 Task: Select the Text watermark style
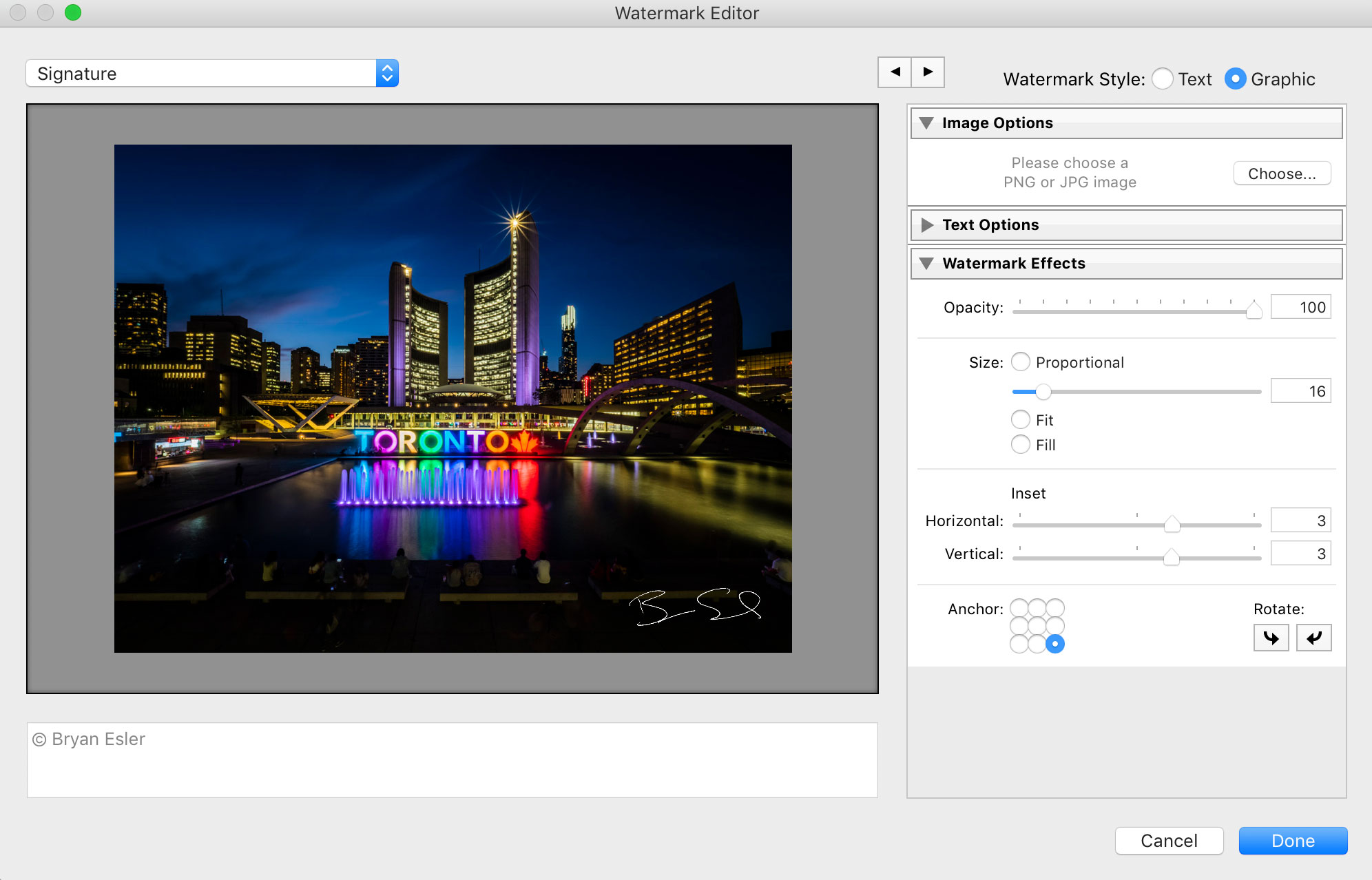coord(1163,79)
